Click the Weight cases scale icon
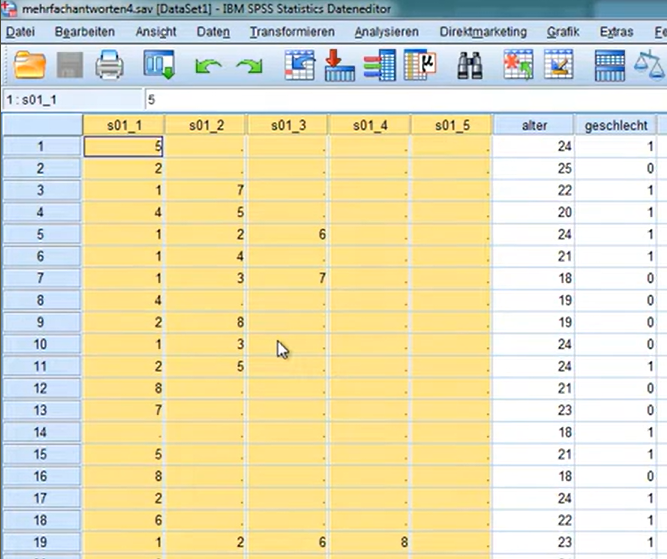Screen dimensions: 667x559 650,66
